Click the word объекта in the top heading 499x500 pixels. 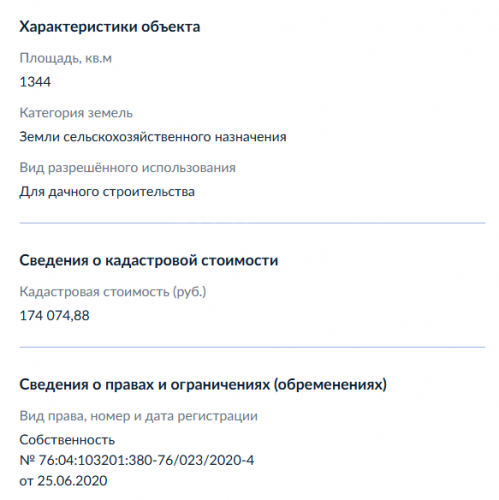pos(171,27)
